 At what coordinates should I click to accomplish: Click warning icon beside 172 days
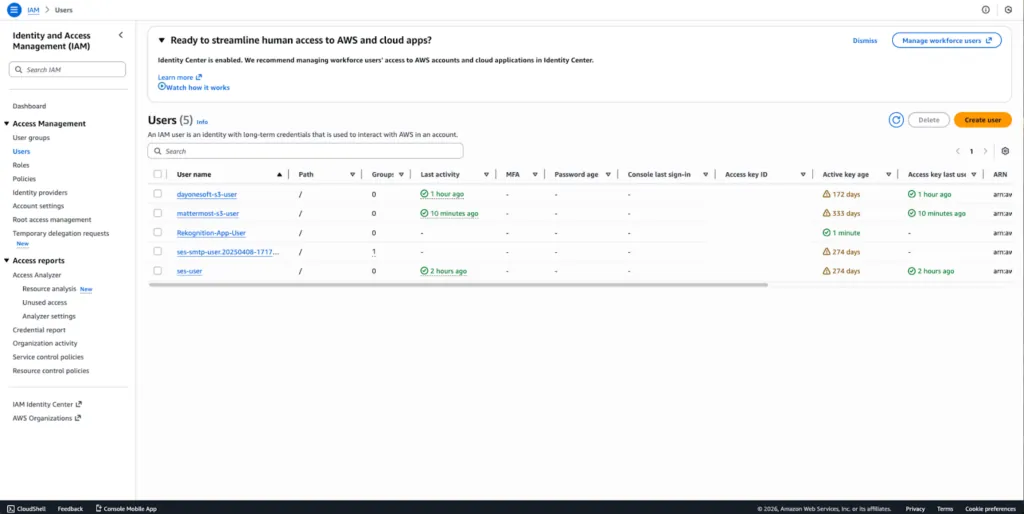pos(826,194)
